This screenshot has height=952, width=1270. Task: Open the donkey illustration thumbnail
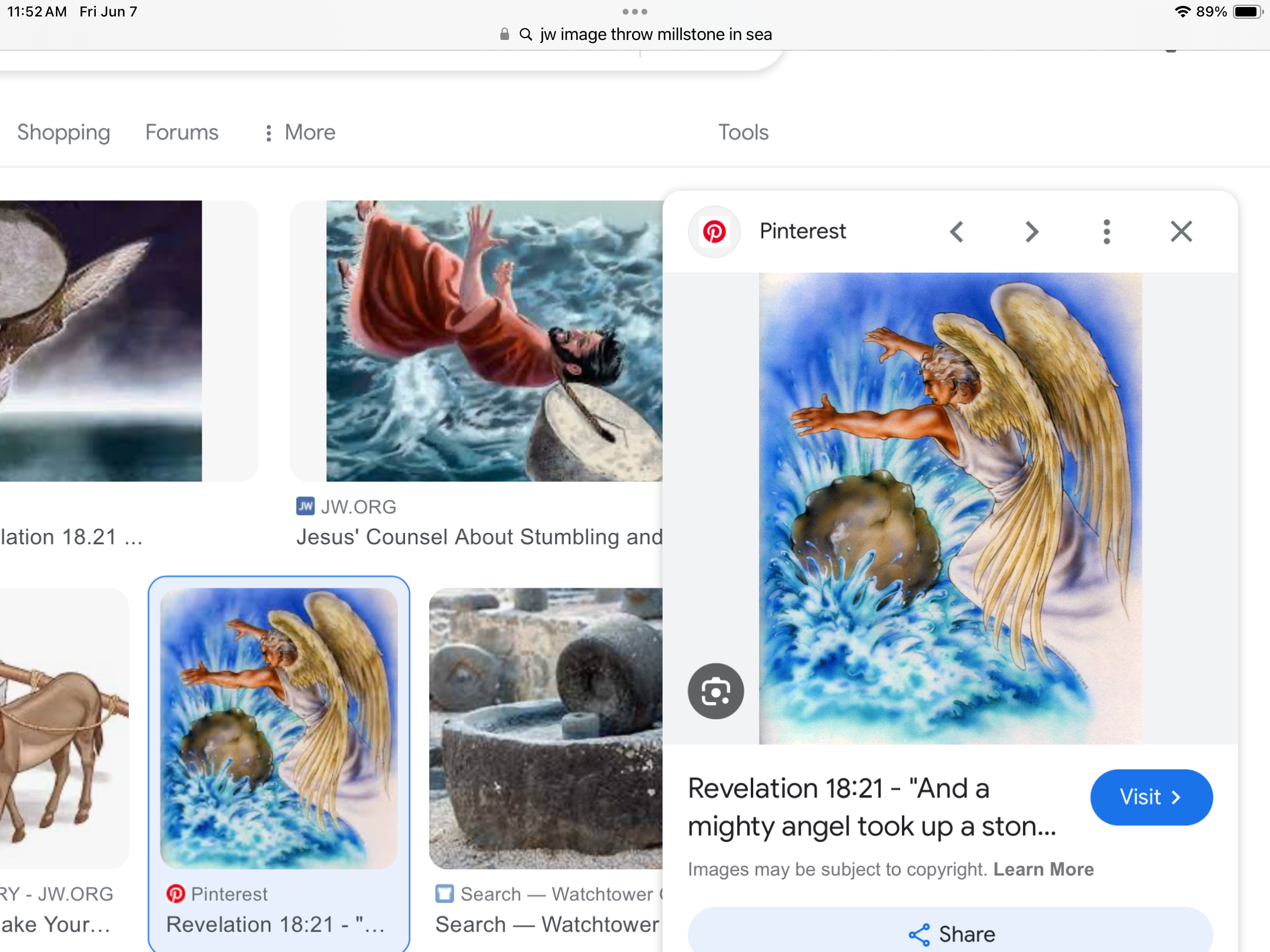point(64,729)
